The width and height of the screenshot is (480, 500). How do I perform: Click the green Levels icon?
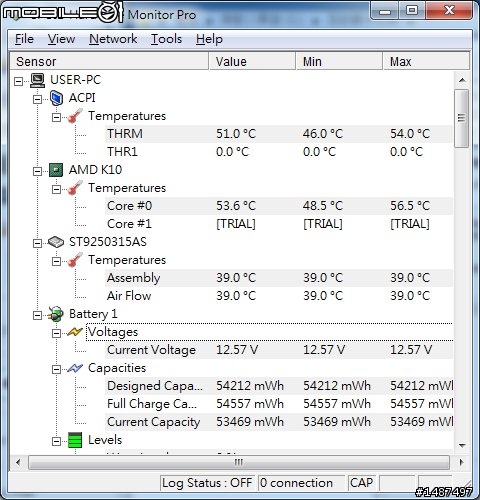tap(75, 440)
